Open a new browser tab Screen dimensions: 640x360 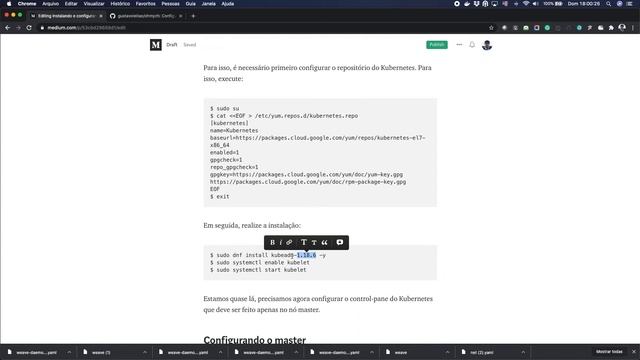point(193,16)
